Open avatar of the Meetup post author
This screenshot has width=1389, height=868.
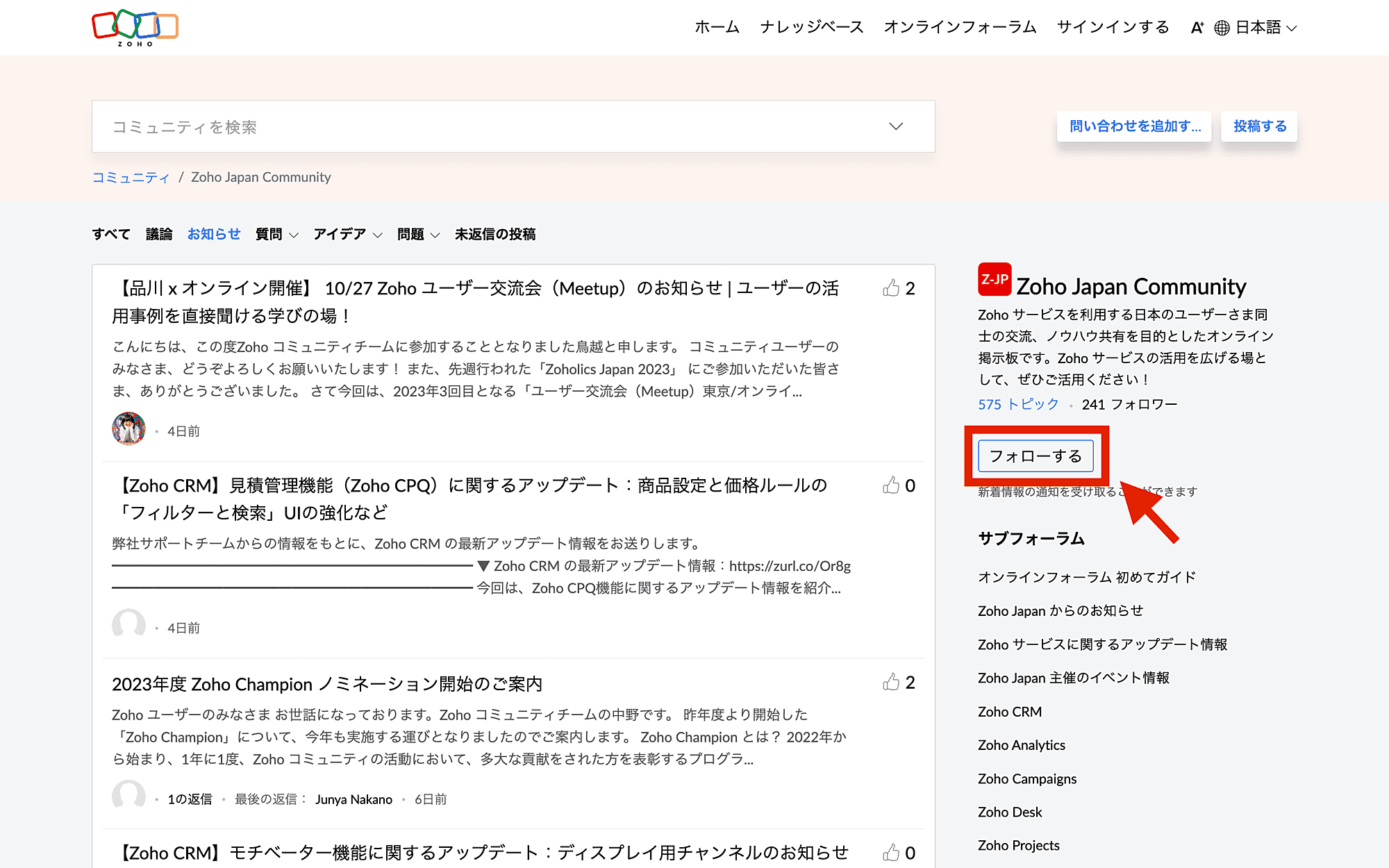[x=128, y=429]
